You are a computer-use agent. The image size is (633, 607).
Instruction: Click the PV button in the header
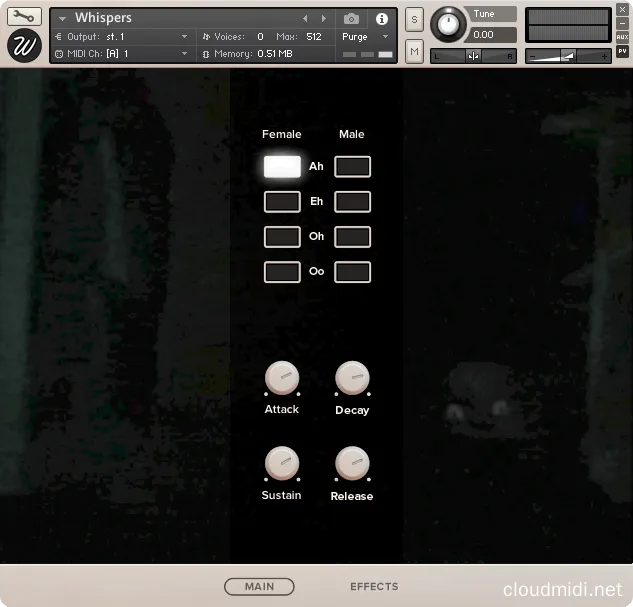pyautogui.click(x=622, y=50)
